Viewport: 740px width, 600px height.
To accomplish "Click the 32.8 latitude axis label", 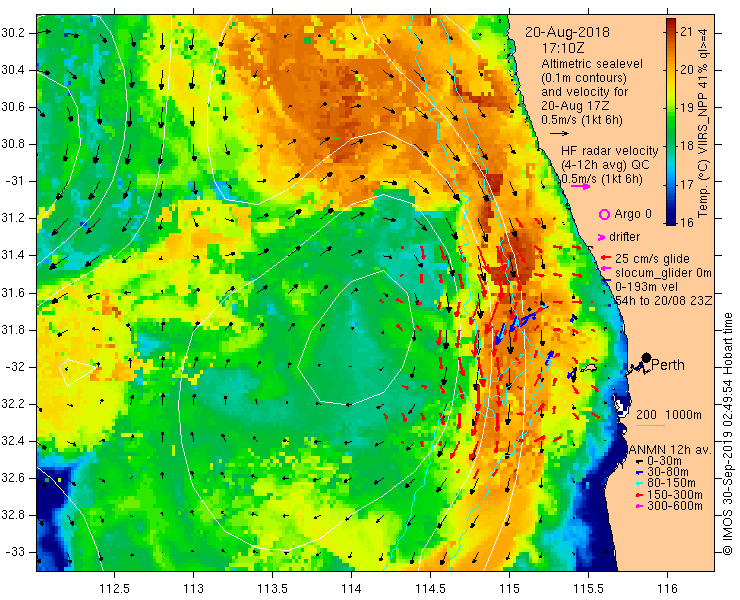I will click(12, 515).
